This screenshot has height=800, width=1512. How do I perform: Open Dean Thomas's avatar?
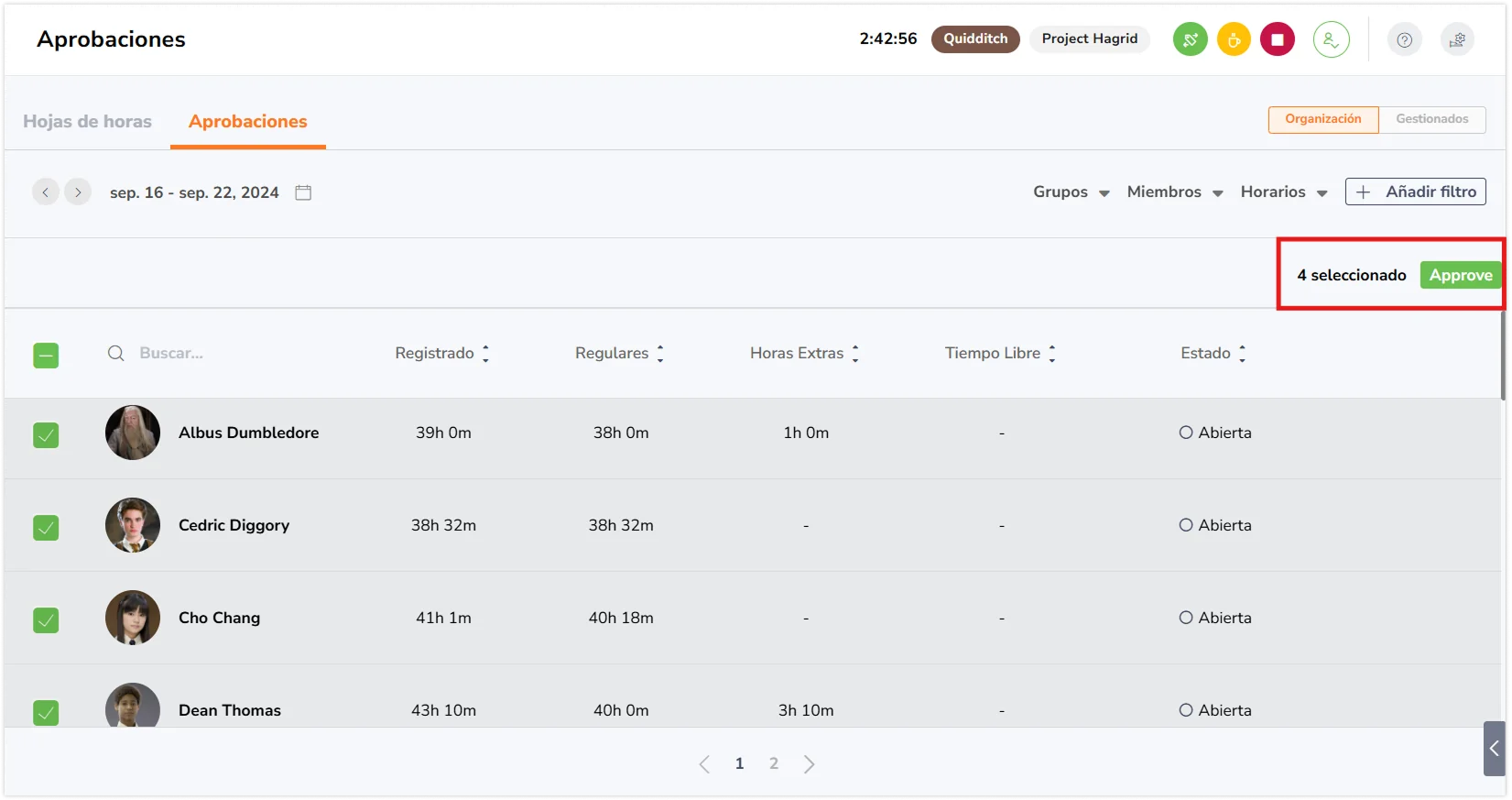pos(133,706)
